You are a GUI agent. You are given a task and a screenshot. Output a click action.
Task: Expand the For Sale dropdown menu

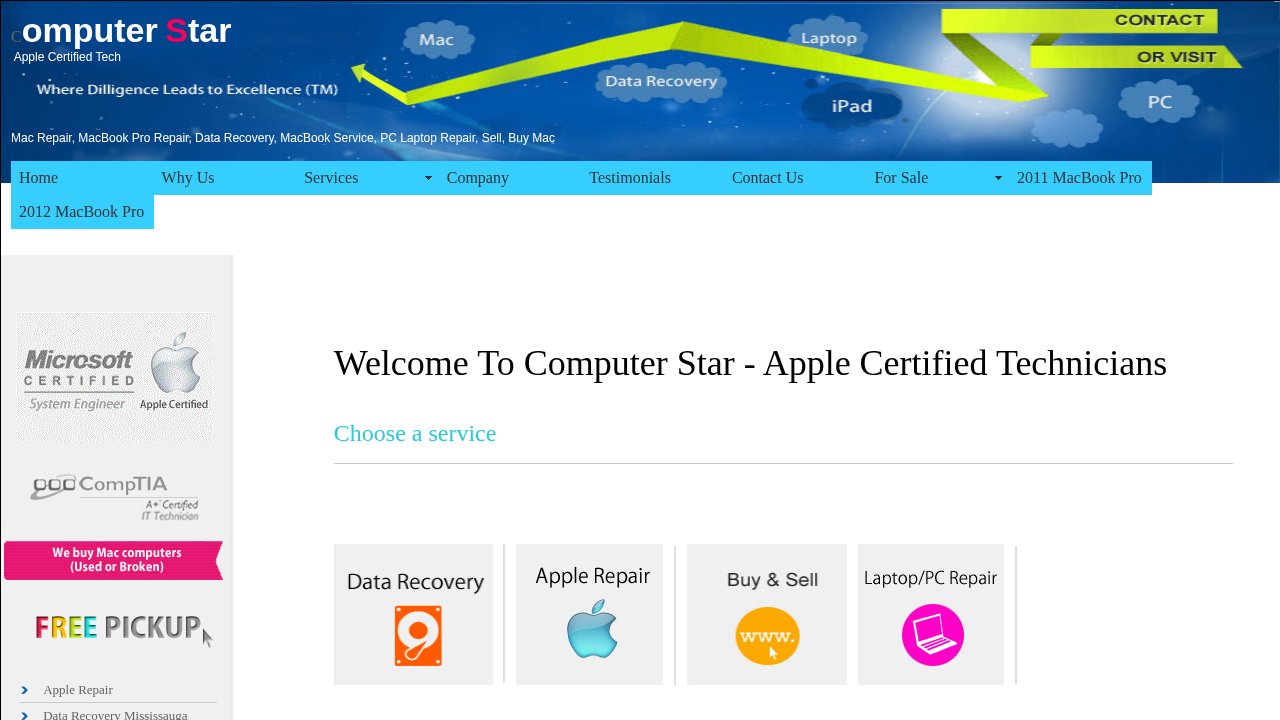point(937,178)
